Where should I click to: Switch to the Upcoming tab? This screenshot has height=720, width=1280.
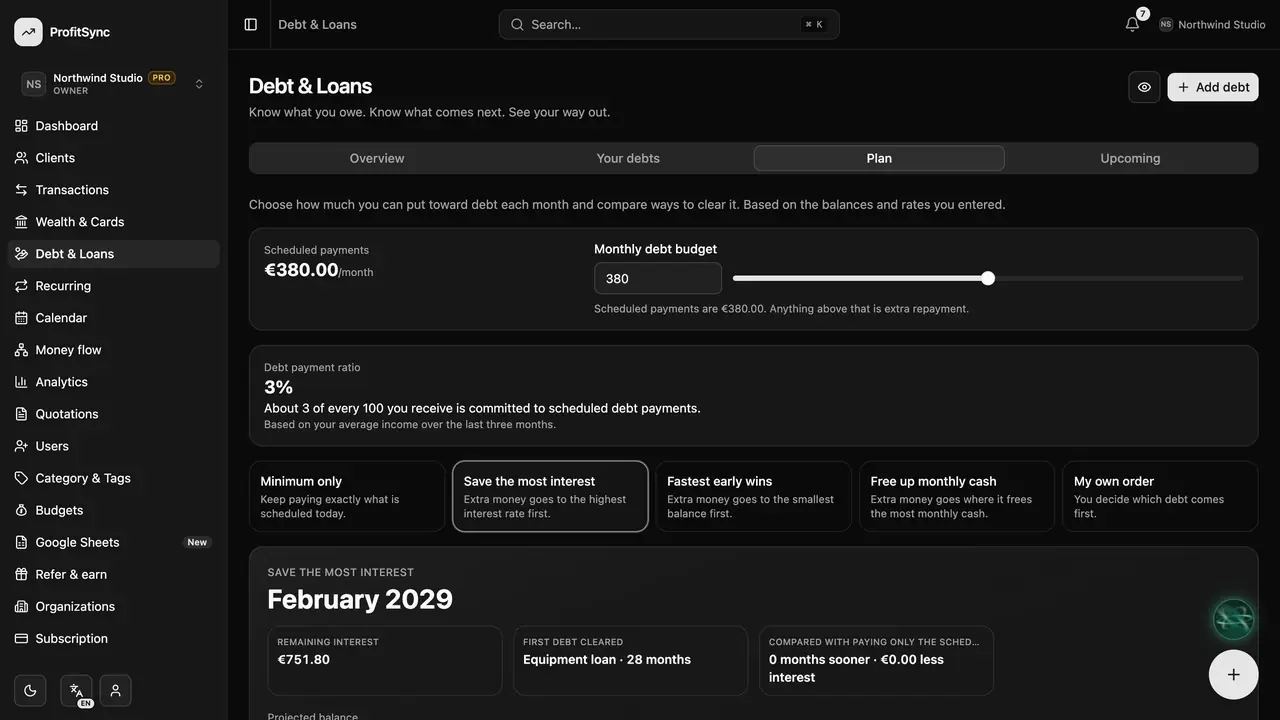click(1130, 158)
